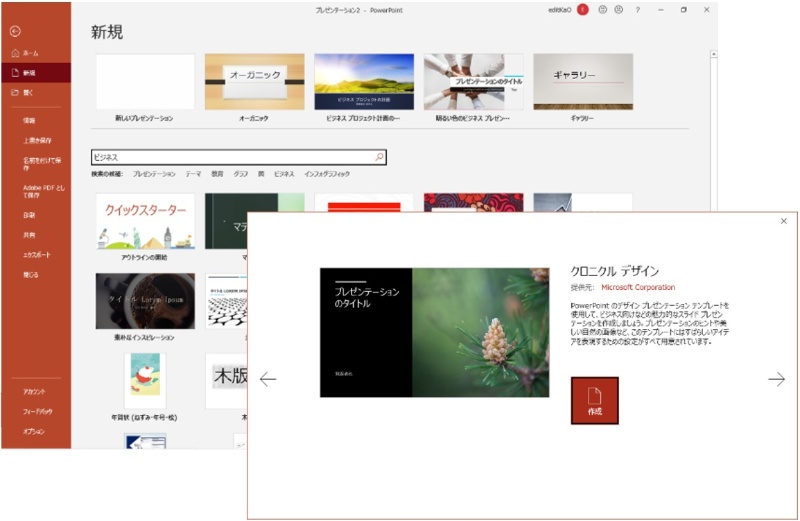Click the テーマ suggested search link
Viewport: 800px width, 521px height.
tap(193, 174)
